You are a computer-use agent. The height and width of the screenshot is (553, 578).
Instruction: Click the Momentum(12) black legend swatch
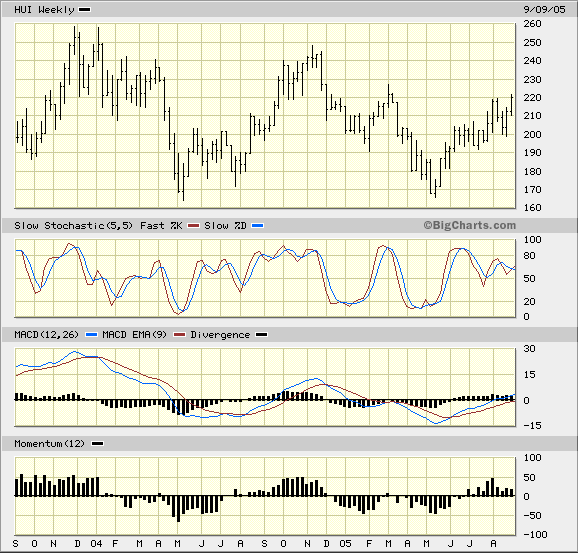tap(98, 444)
